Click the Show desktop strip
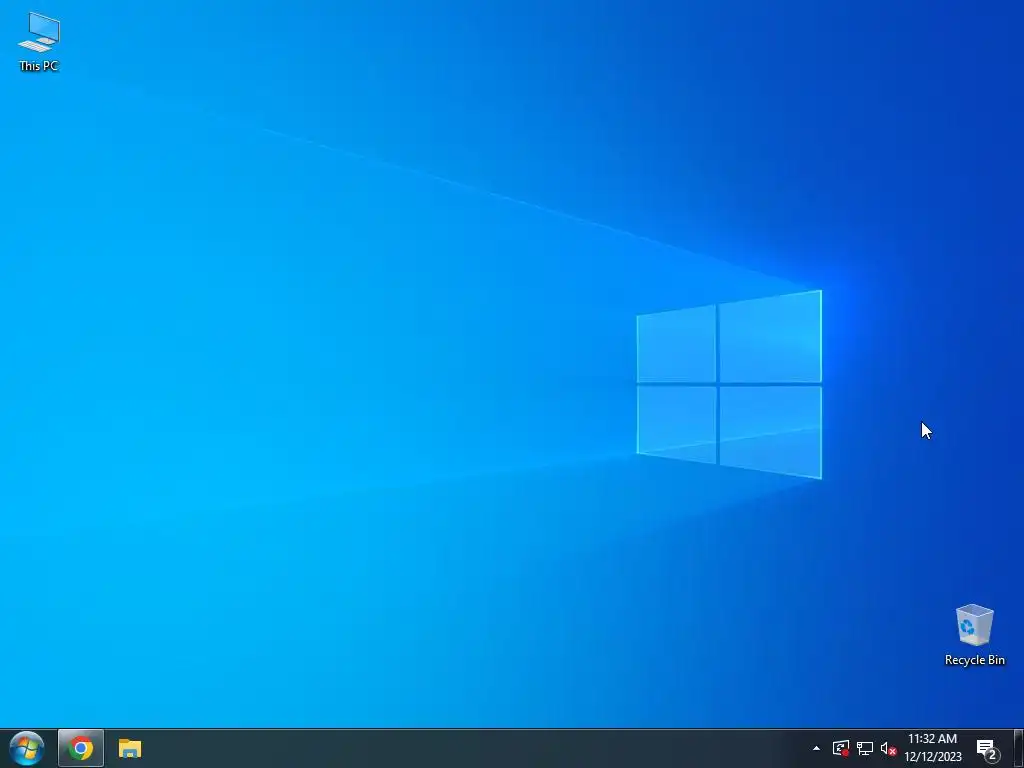Screen dimensions: 1024x768 (1019, 748)
